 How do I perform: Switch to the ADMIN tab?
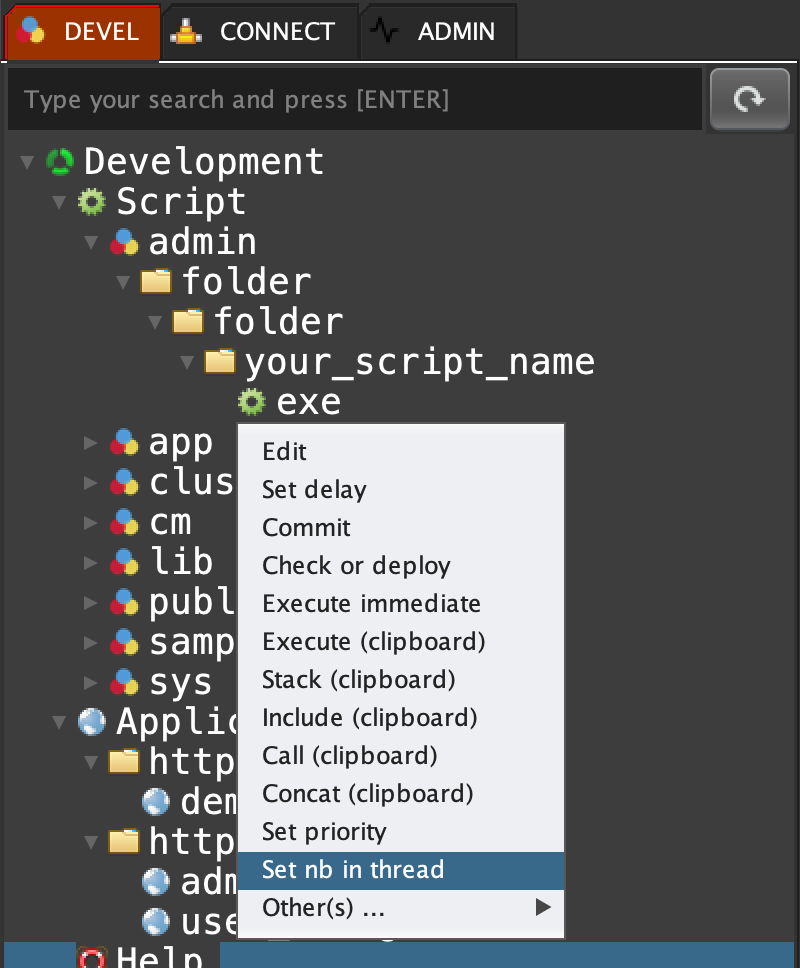[438, 32]
